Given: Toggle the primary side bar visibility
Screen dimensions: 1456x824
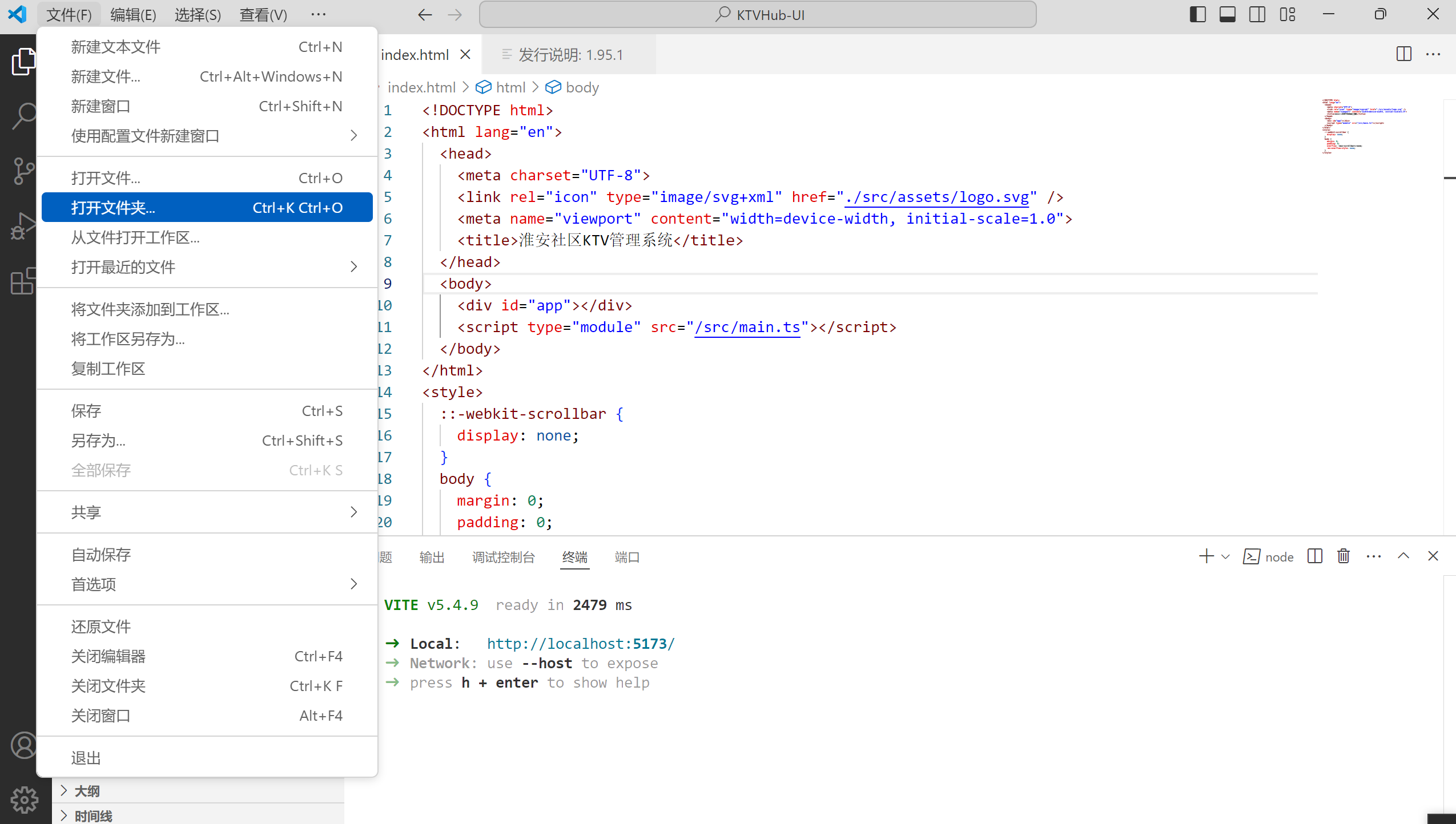Looking at the screenshot, I should 1197,14.
